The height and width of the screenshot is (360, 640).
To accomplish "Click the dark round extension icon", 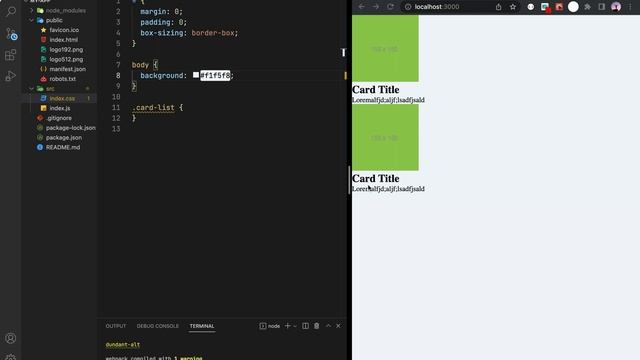I will click(531, 7).
